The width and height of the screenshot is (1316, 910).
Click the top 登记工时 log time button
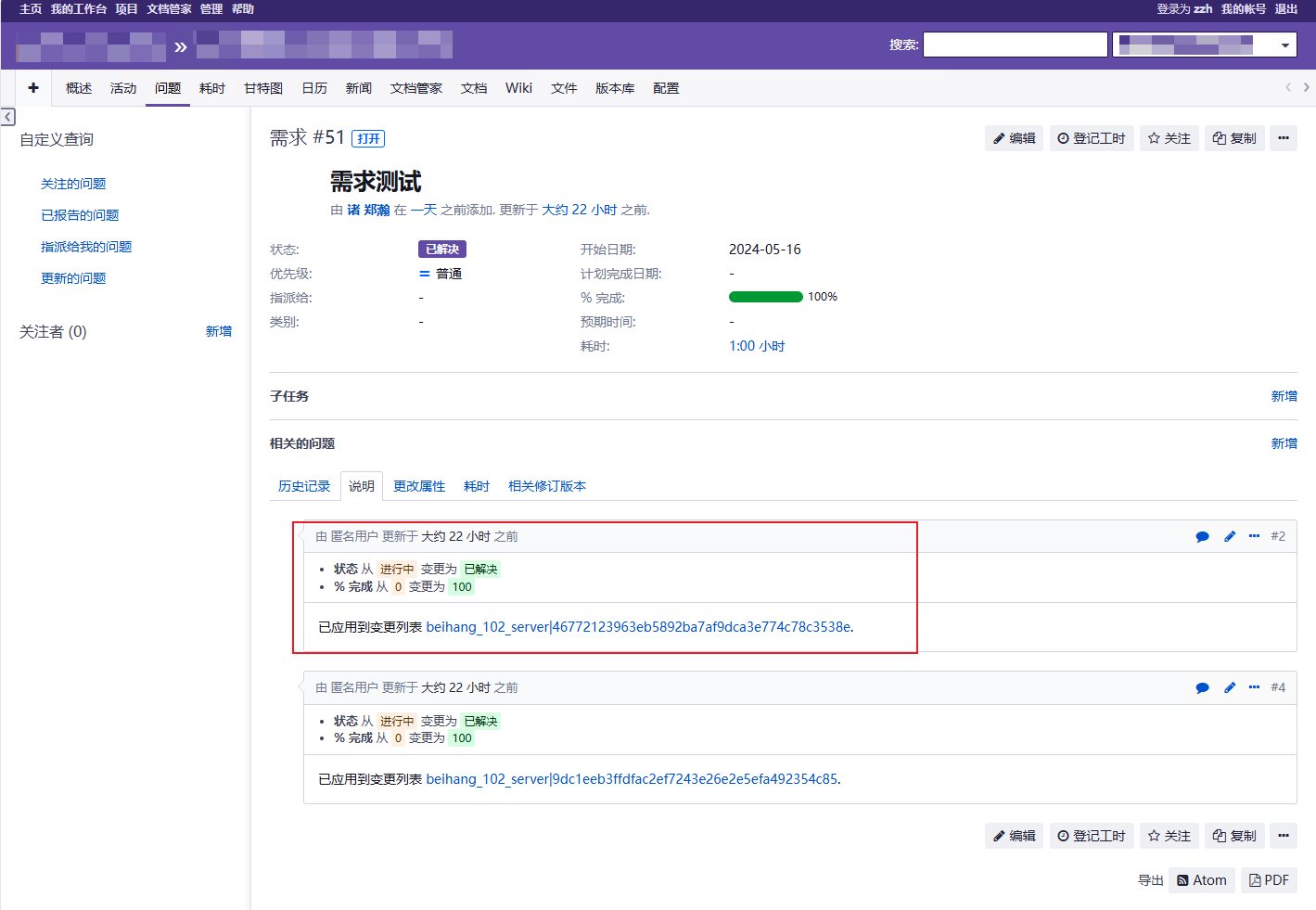click(x=1091, y=138)
